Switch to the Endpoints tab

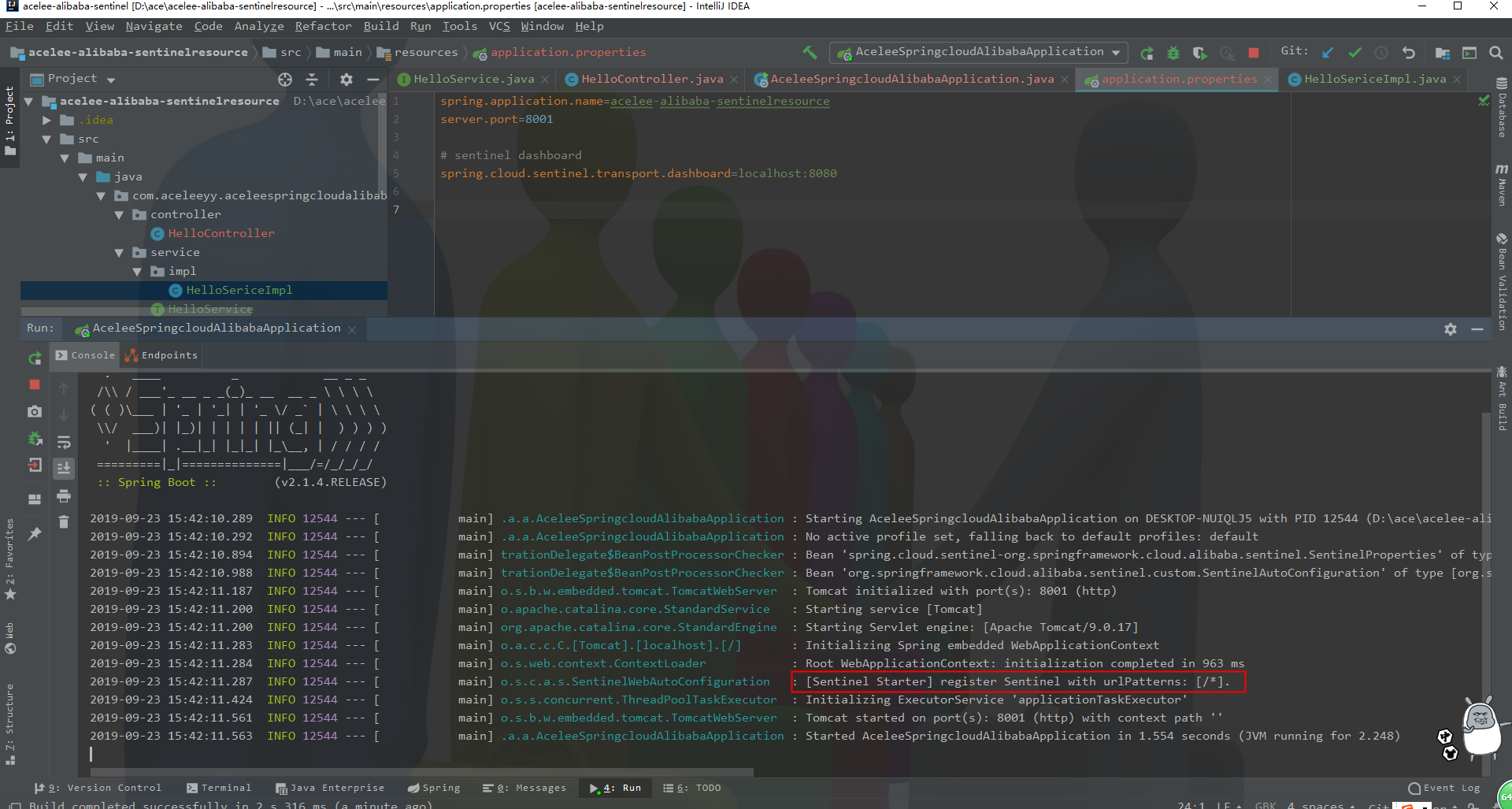pyautogui.click(x=161, y=355)
